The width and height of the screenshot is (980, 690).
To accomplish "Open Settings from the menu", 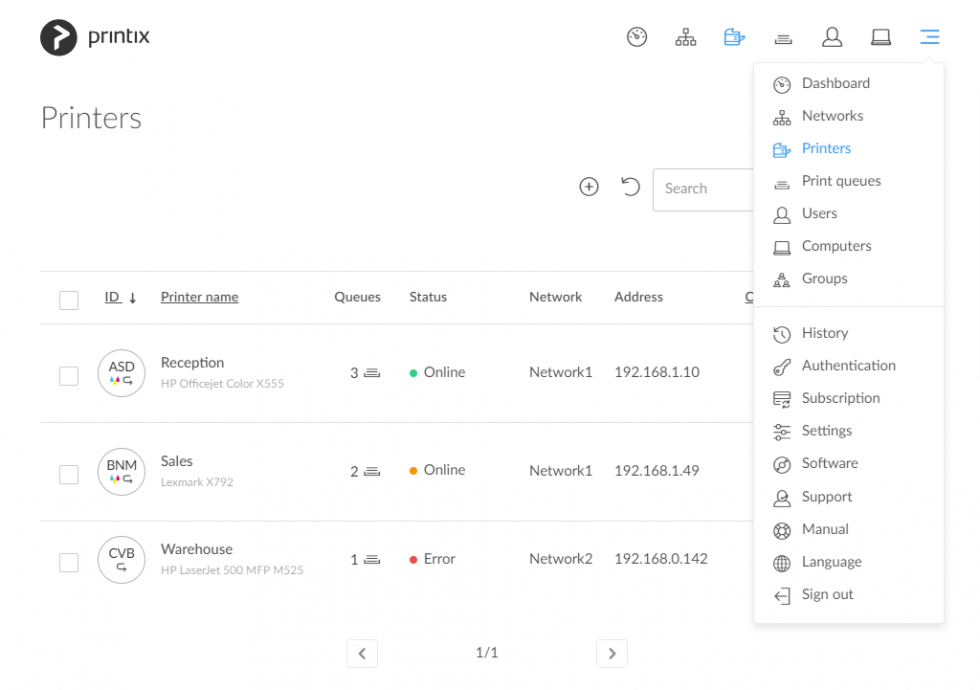I will (x=829, y=430).
